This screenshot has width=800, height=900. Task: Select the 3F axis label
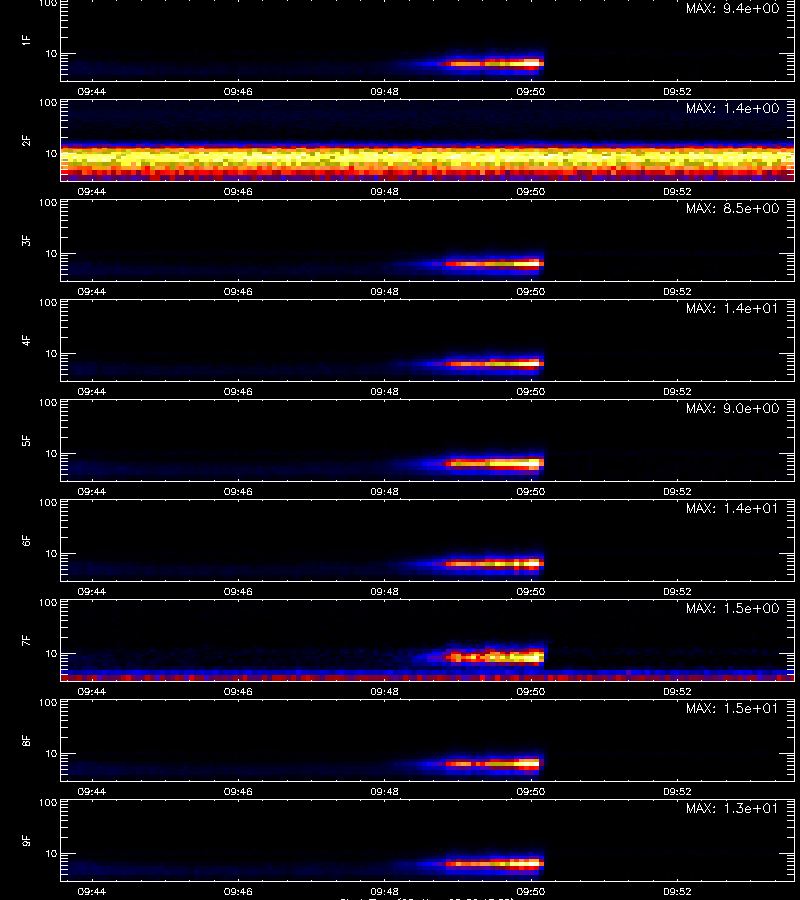point(26,240)
